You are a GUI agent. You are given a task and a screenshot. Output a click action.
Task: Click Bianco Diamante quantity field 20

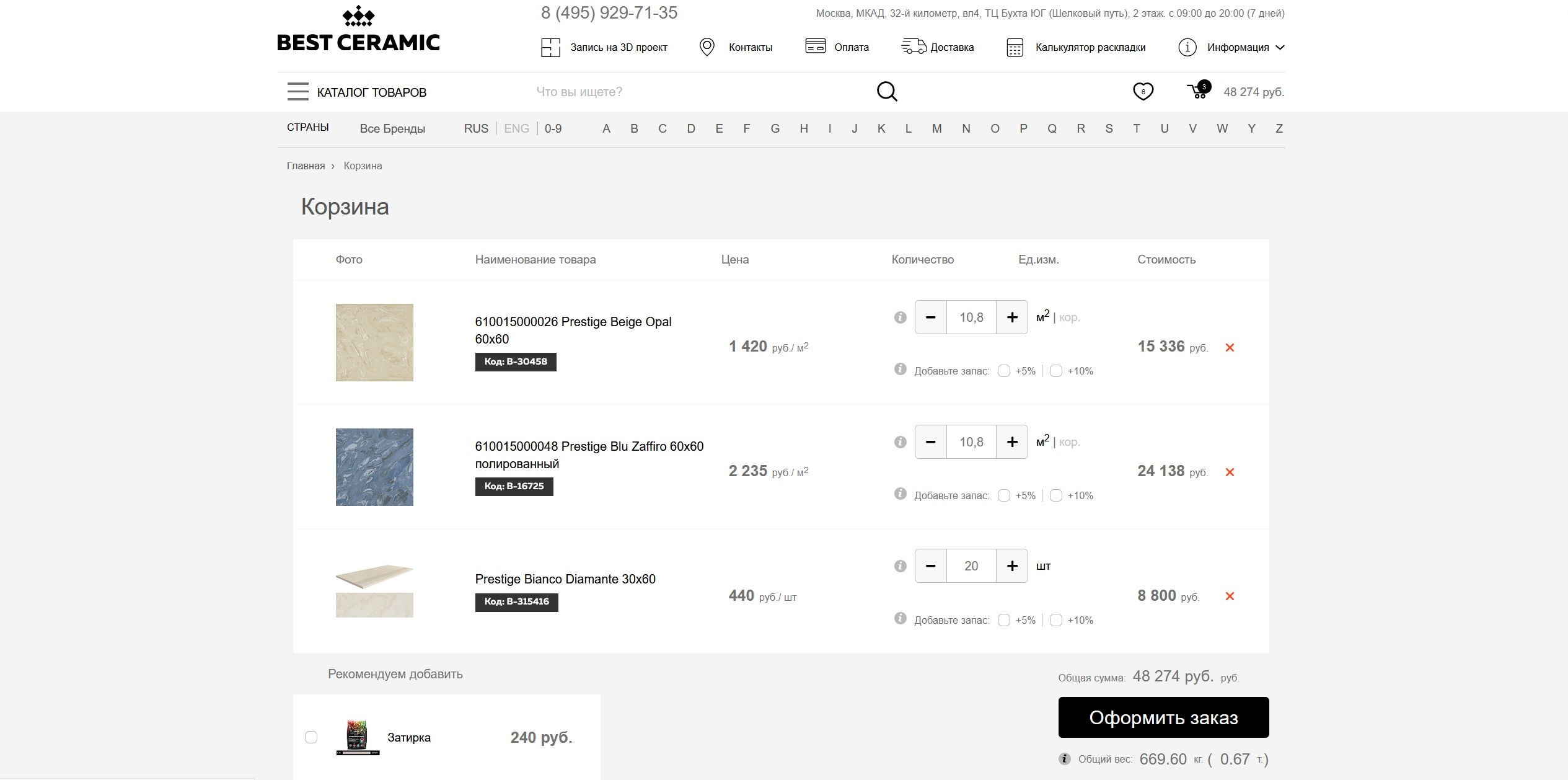click(971, 566)
